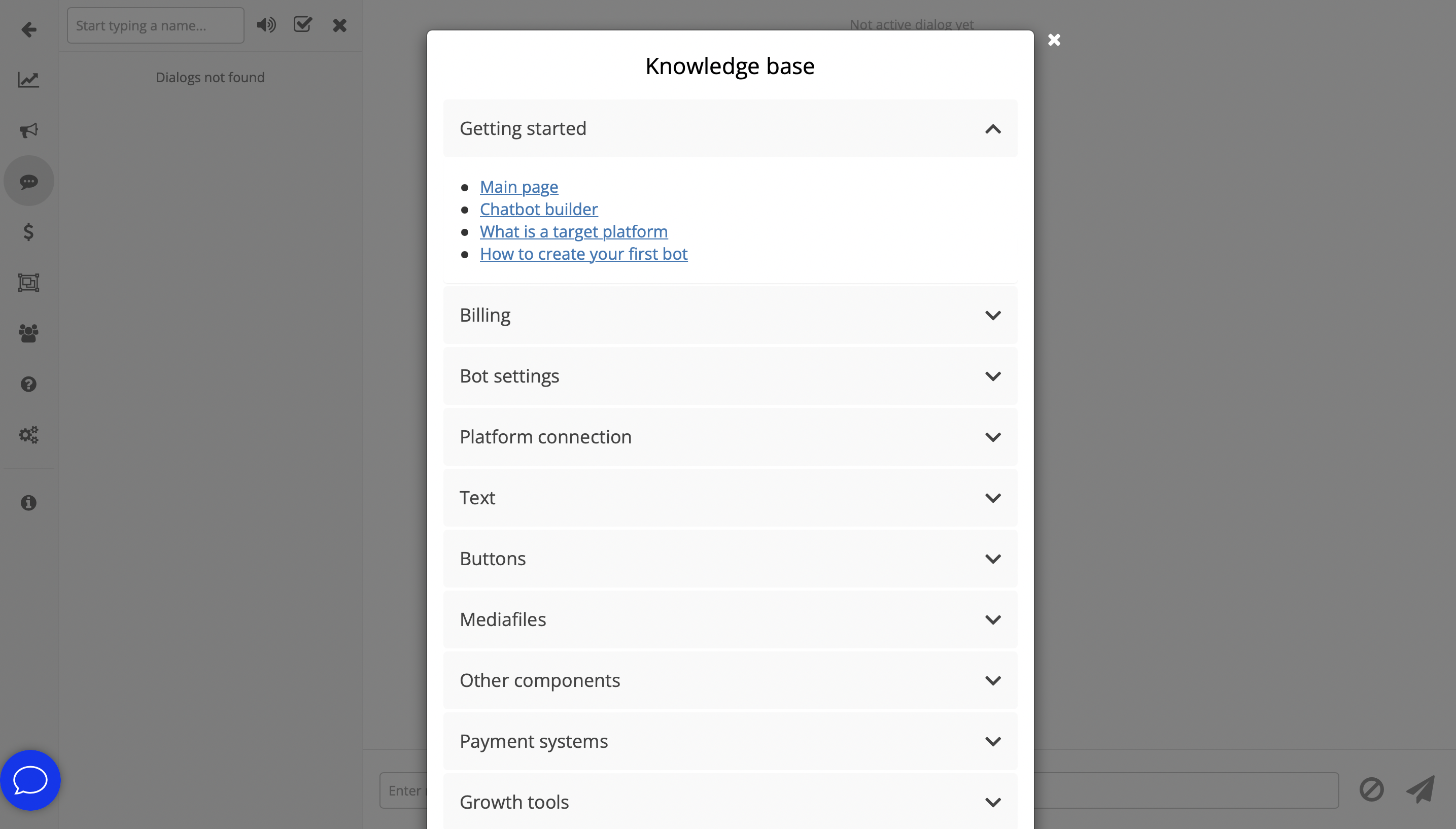Select the statistics chart icon in sidebar

28,80
